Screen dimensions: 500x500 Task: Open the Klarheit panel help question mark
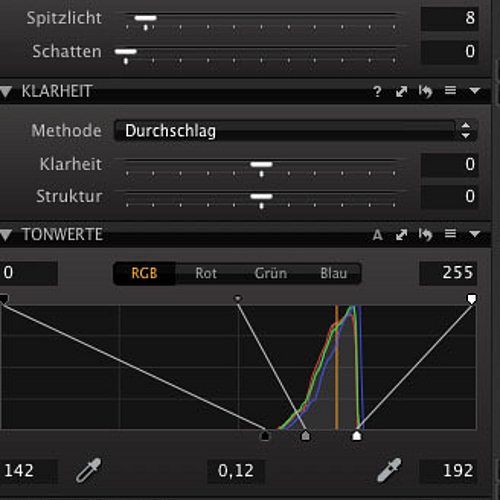[x=377, y=91]
